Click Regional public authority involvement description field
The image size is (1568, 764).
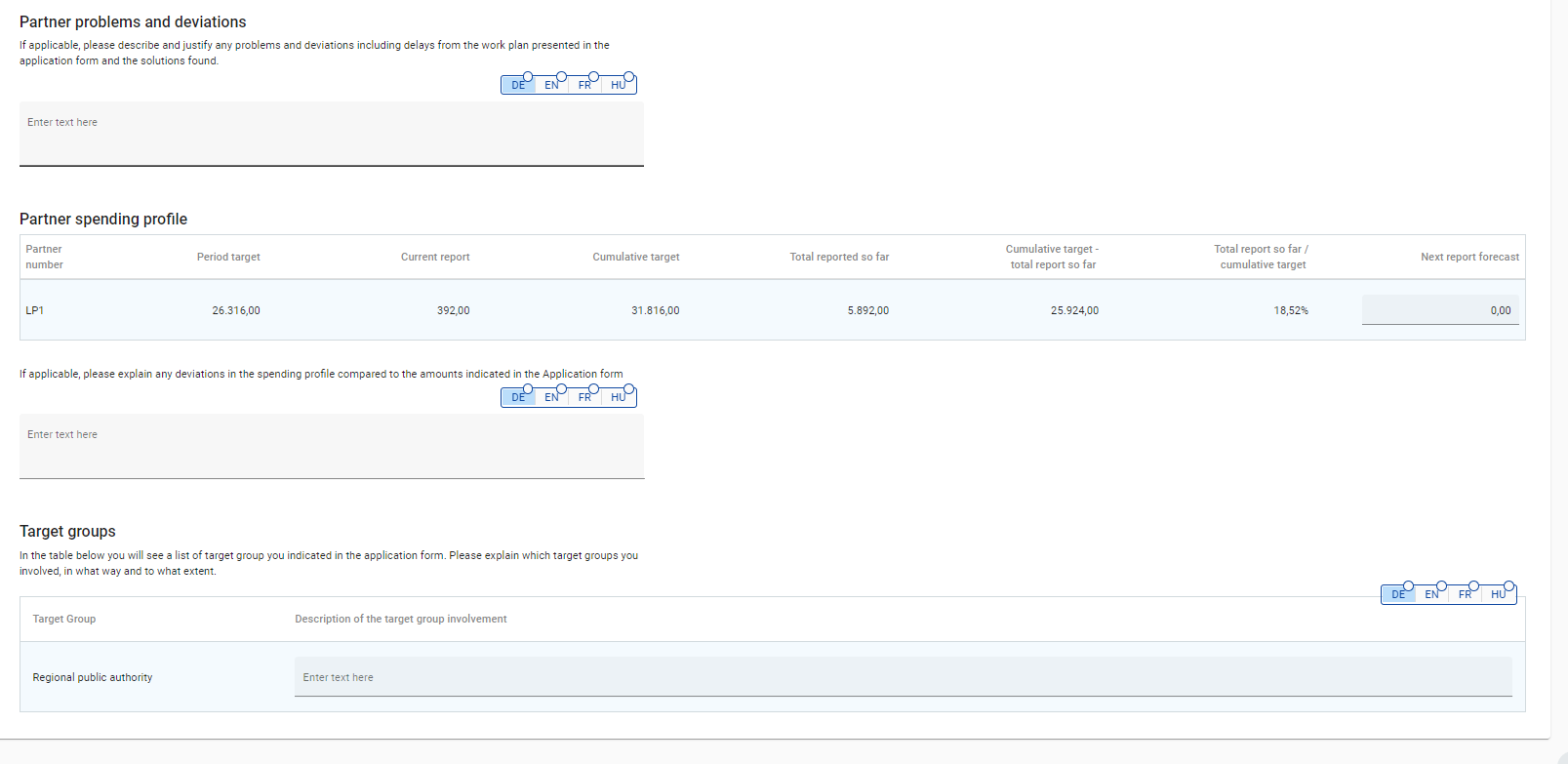click(x=903, y=677)
